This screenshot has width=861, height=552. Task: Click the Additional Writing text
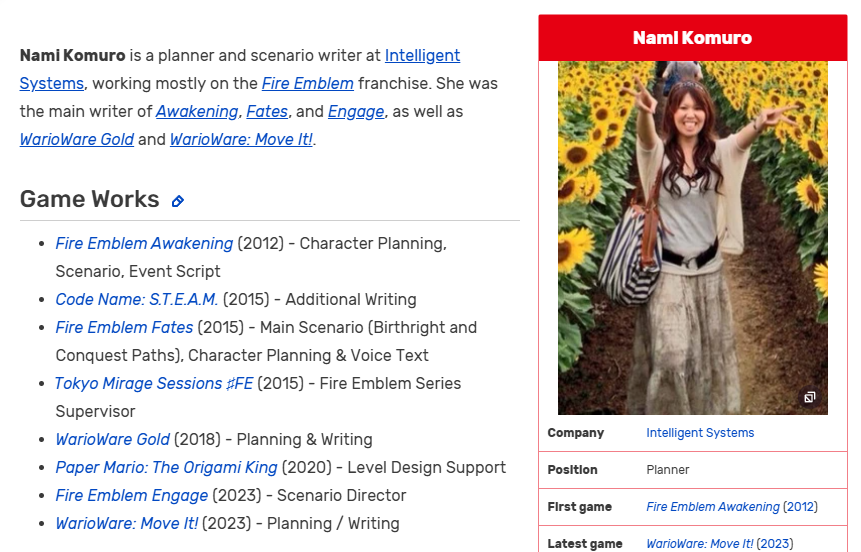point(351,299)
